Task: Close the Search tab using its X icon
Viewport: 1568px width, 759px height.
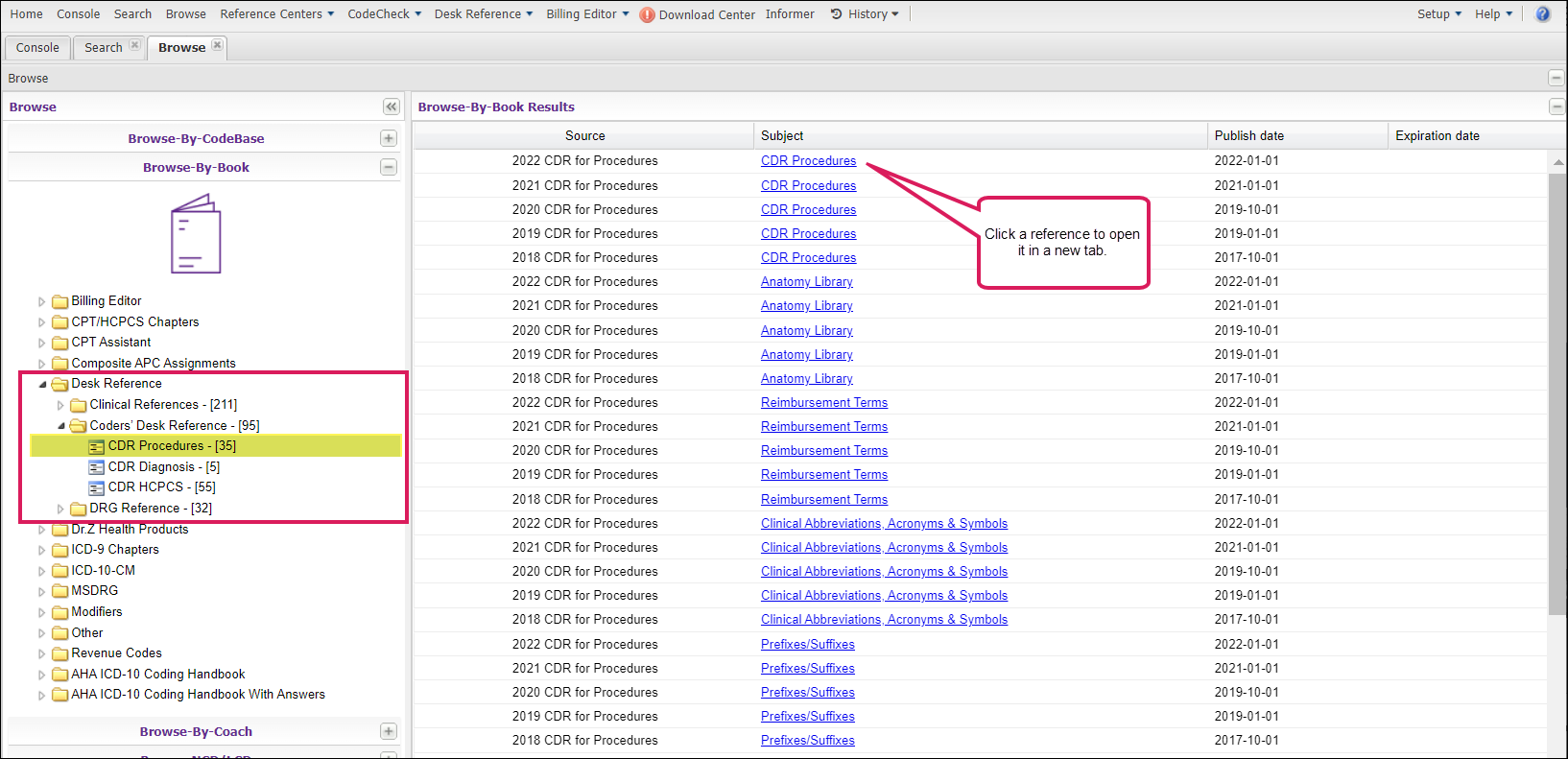Action: pos(135,45)
